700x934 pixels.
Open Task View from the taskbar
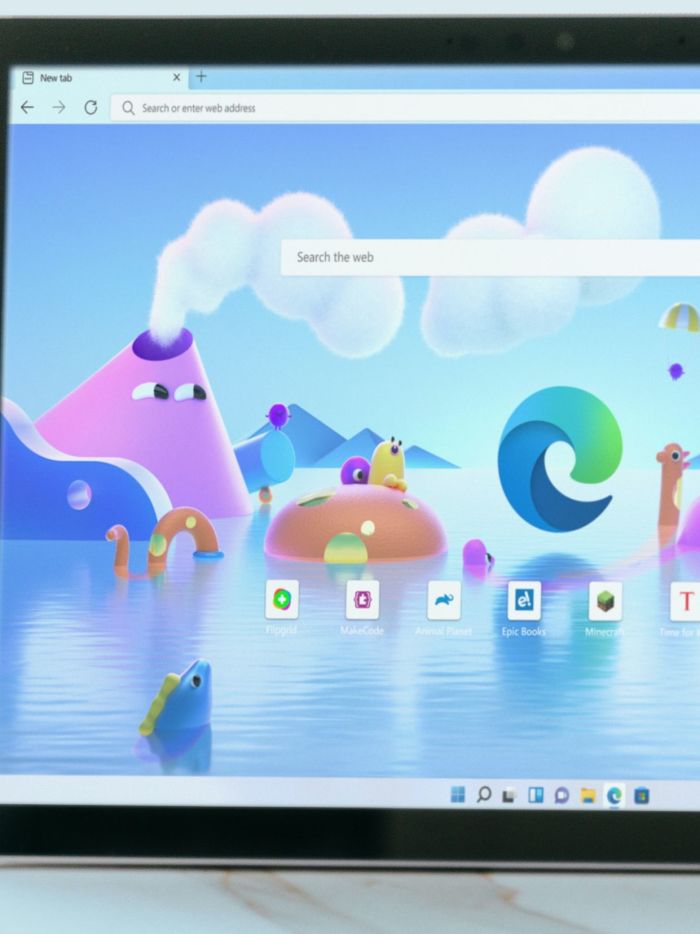tap(509, 795)
